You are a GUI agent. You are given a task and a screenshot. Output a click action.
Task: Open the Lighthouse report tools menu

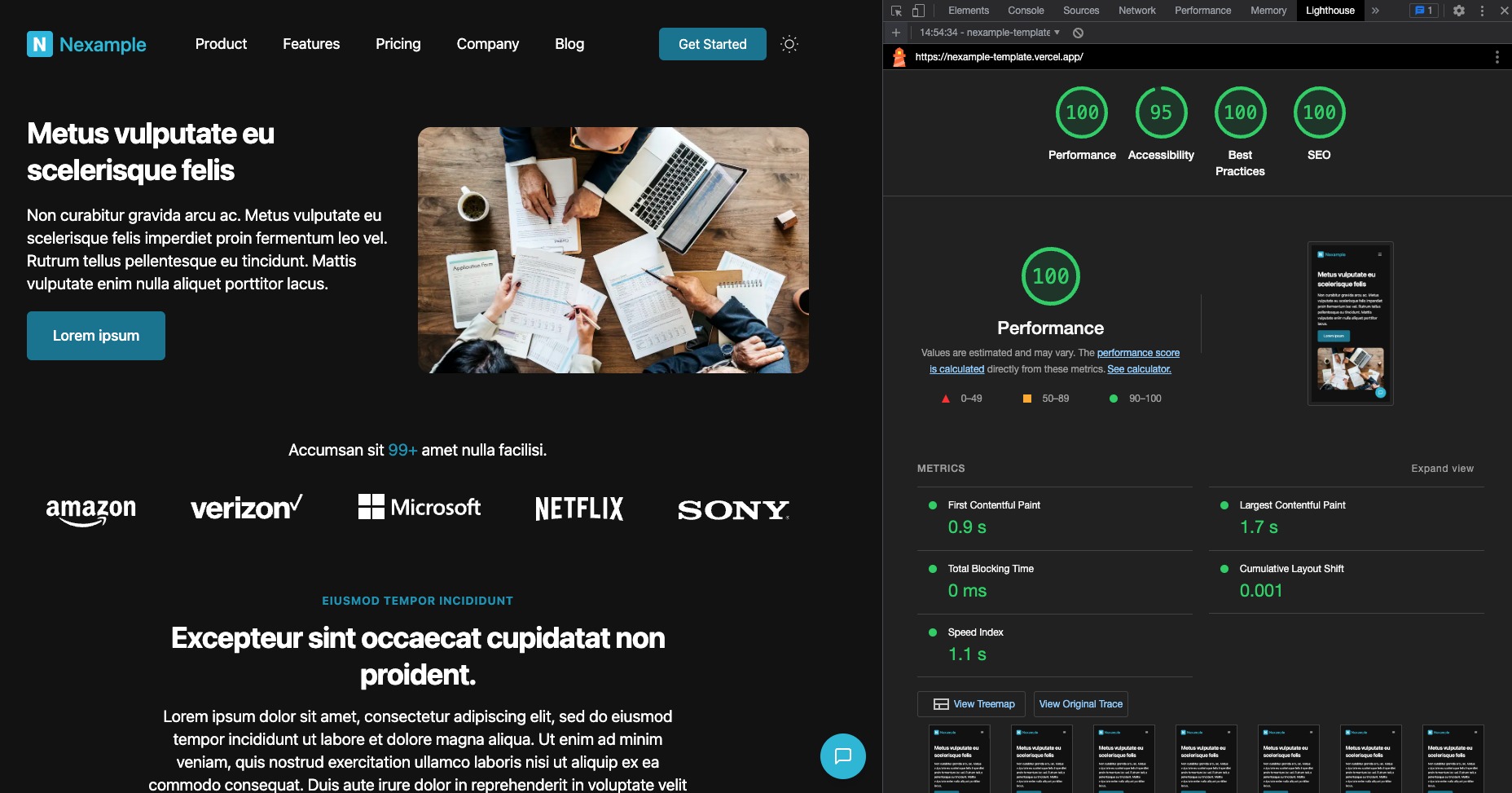pyautogui.click(x=1497, y=57)
